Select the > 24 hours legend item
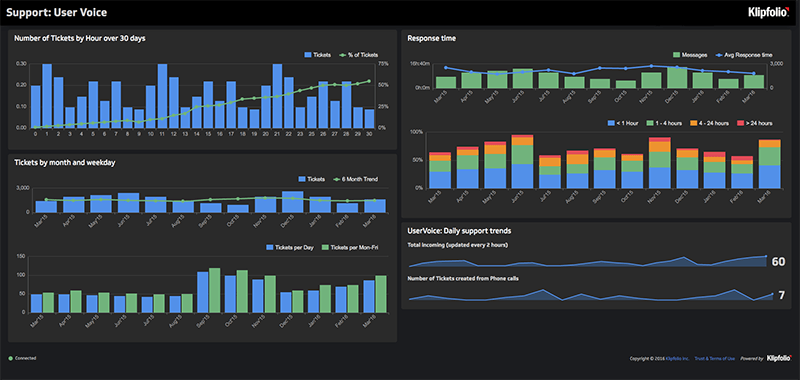The height and width of the screenshot is (380, 800). pos(756,123)
